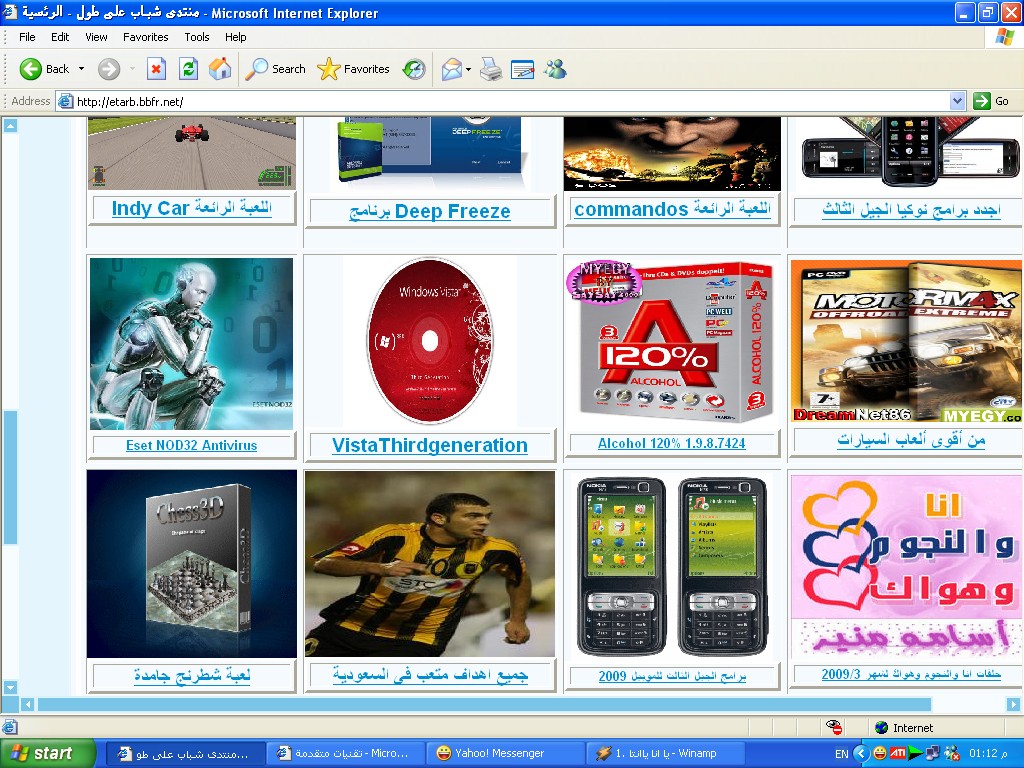Image resolution: width=1024 pixels, height=768 pixels.
Task: Go to the Home page icon
Action: click(220, 69)
